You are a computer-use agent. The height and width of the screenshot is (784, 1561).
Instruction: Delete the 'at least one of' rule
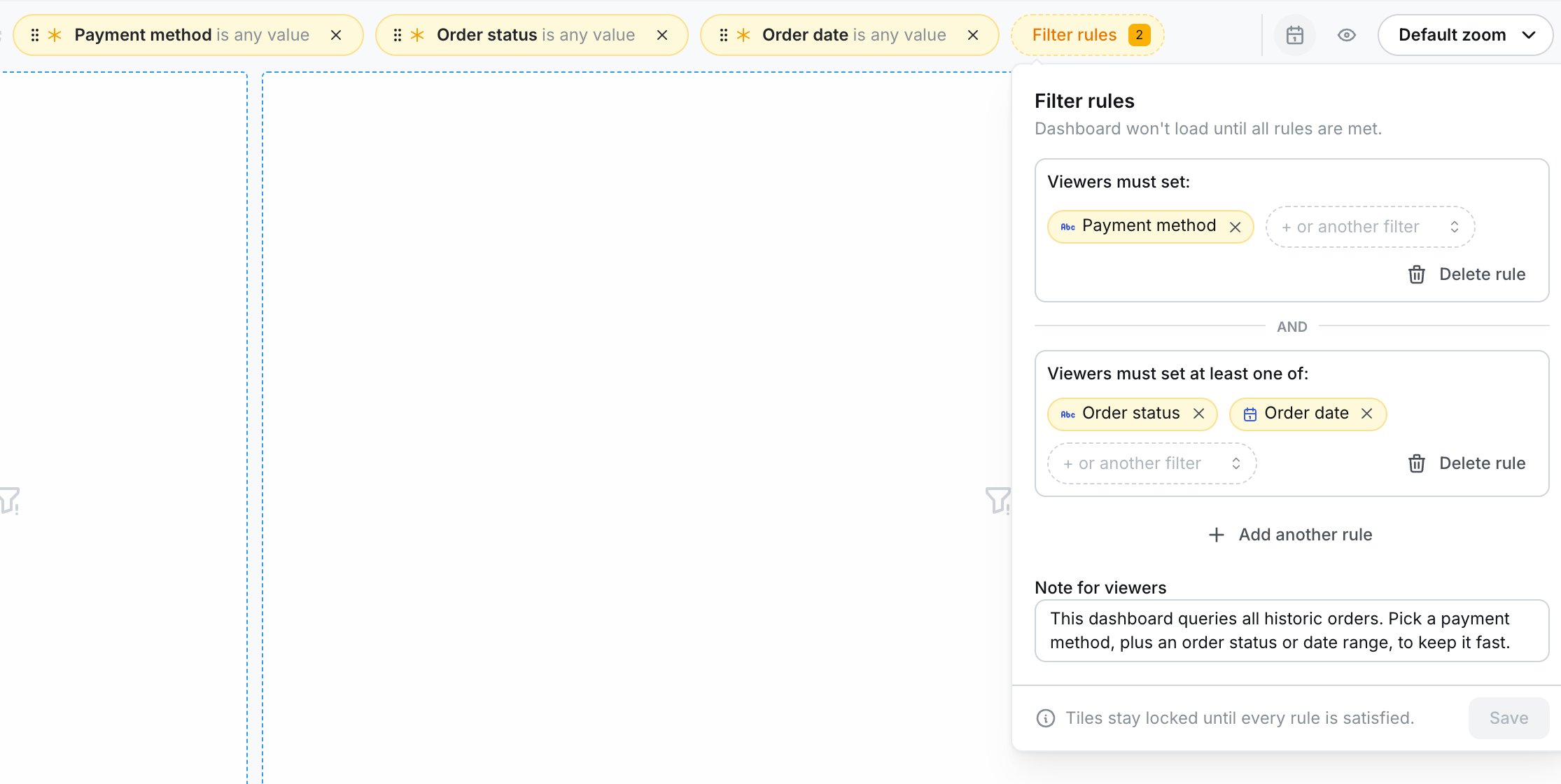1466,463
